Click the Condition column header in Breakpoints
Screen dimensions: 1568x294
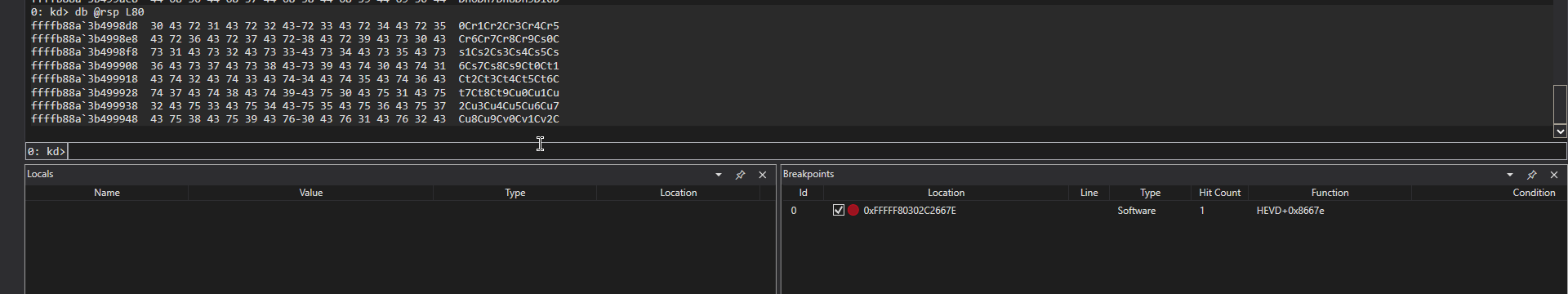[x=1534, y=193]
